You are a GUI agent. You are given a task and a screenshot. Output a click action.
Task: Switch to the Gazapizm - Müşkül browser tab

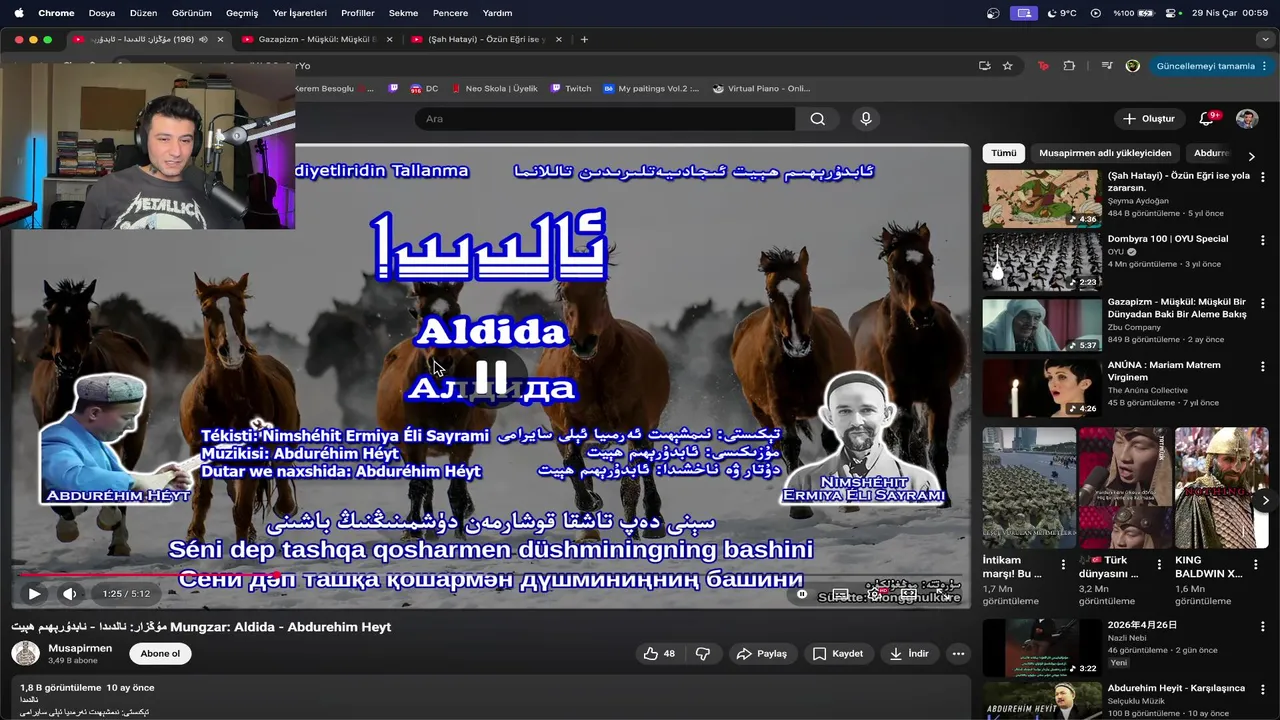[308, 39]
